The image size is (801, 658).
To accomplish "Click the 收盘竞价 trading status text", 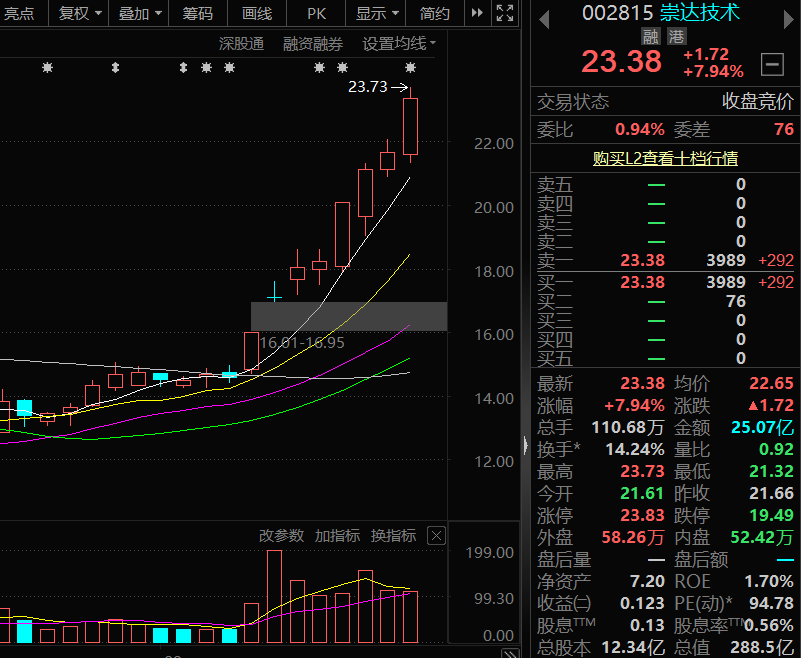I will click(758, 101).
